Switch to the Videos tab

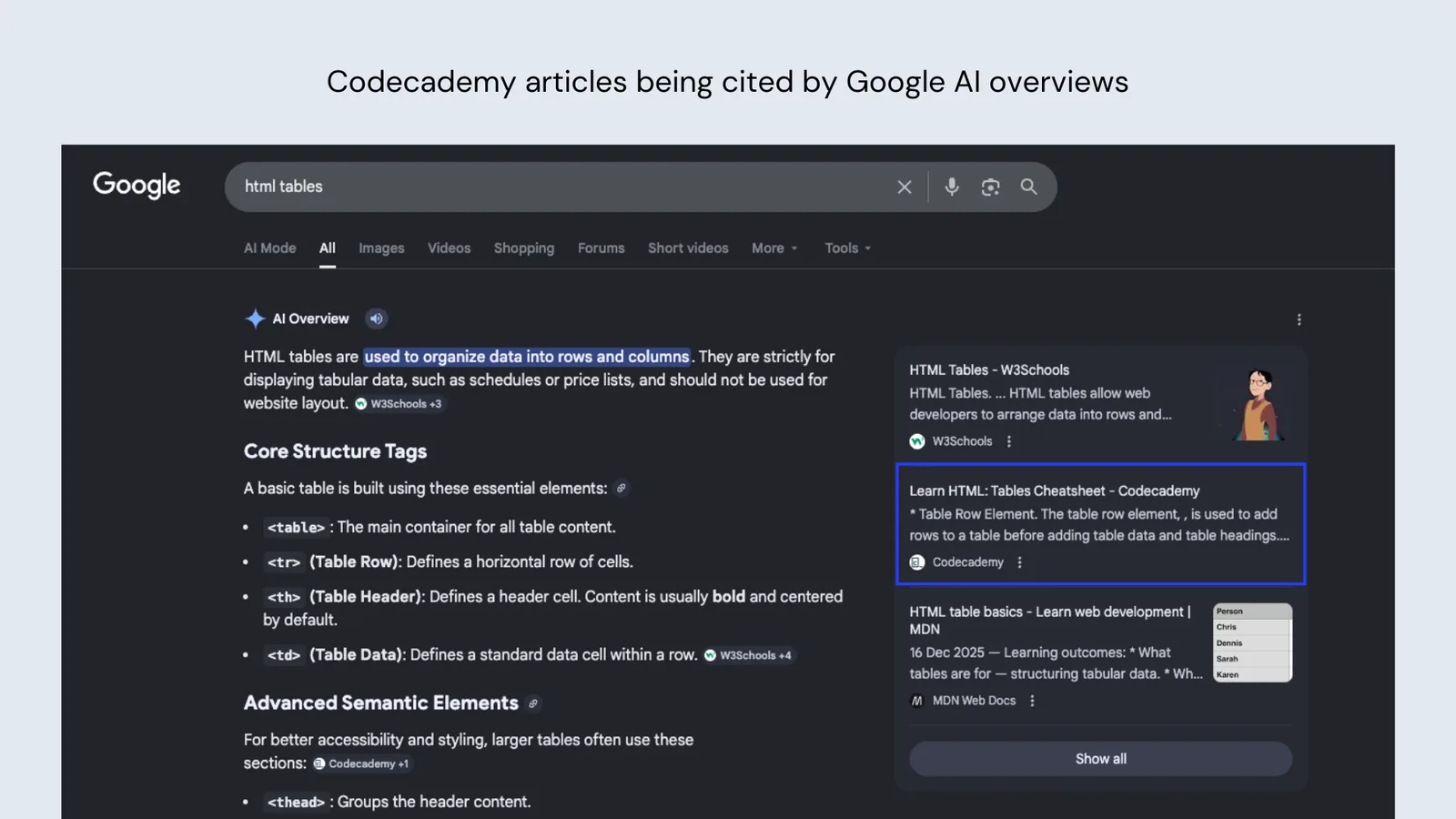450,248
